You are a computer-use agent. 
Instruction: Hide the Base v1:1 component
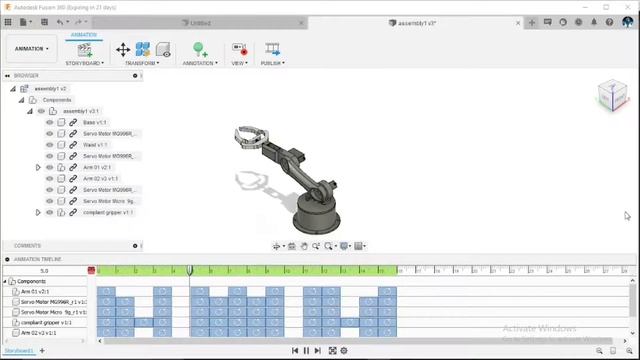pyautogui.click(x=50, y=122)
